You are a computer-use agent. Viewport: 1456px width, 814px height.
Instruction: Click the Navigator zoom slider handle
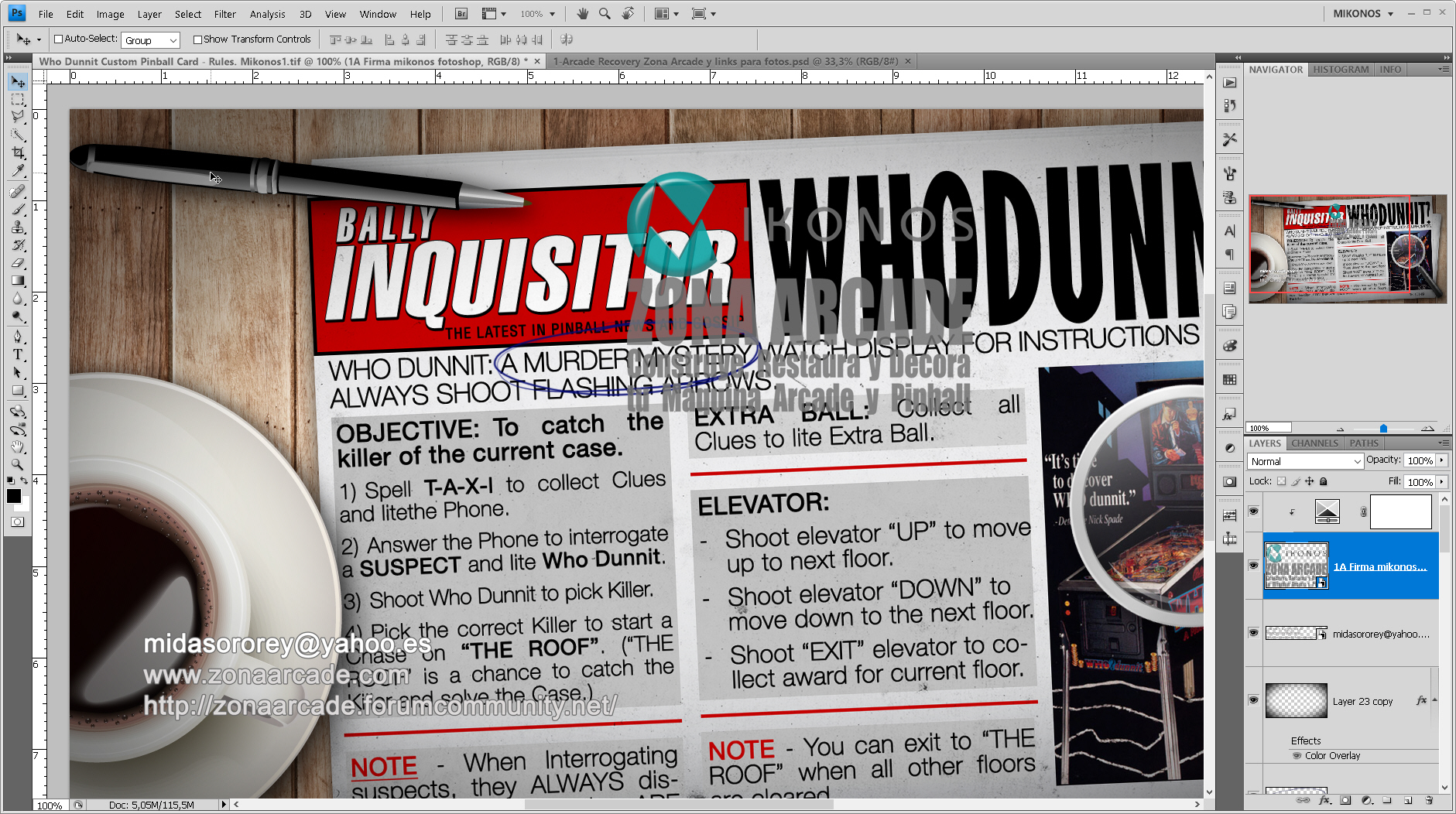1383,429
